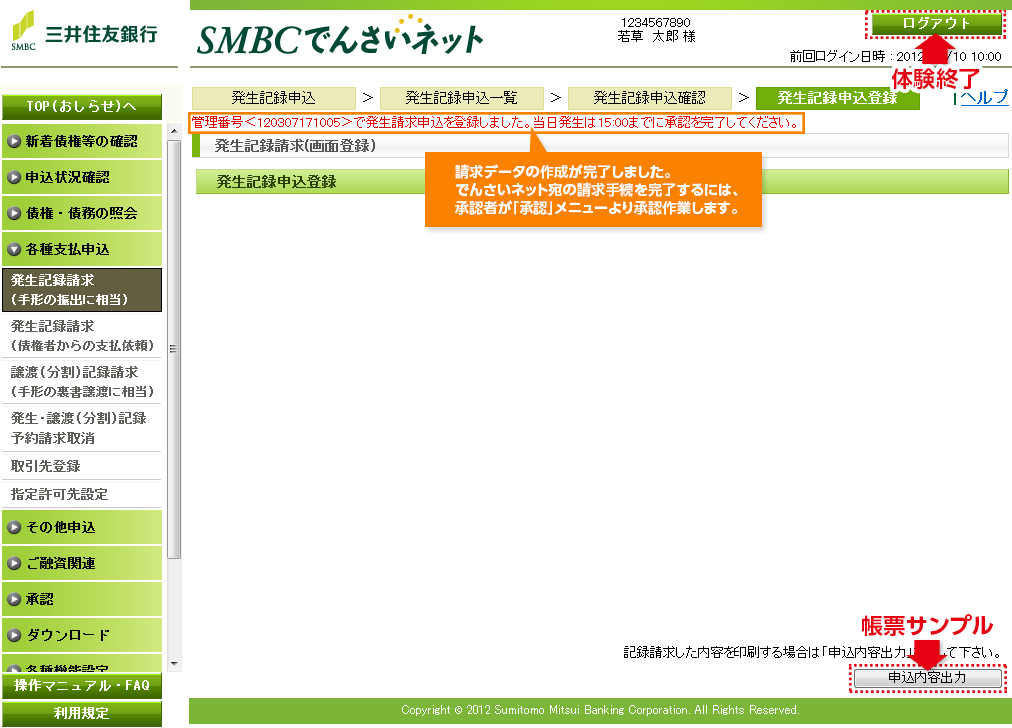Click down-arrow icon beside 各種支払申込
1012x728 pixels.
click(x=14, y=250)
